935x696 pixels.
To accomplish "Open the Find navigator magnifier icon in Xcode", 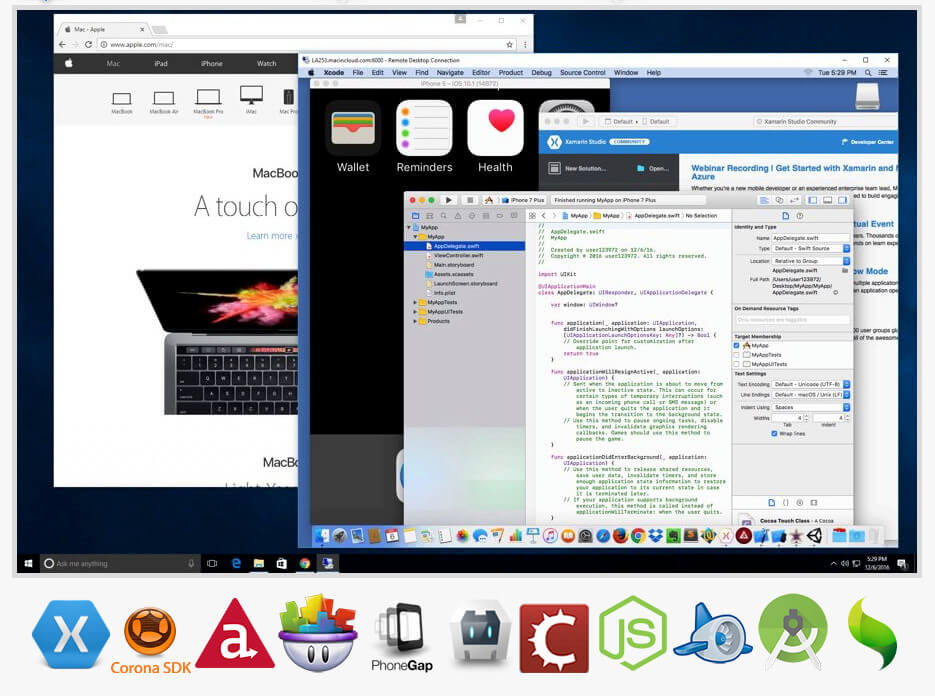I will [444, 215].
